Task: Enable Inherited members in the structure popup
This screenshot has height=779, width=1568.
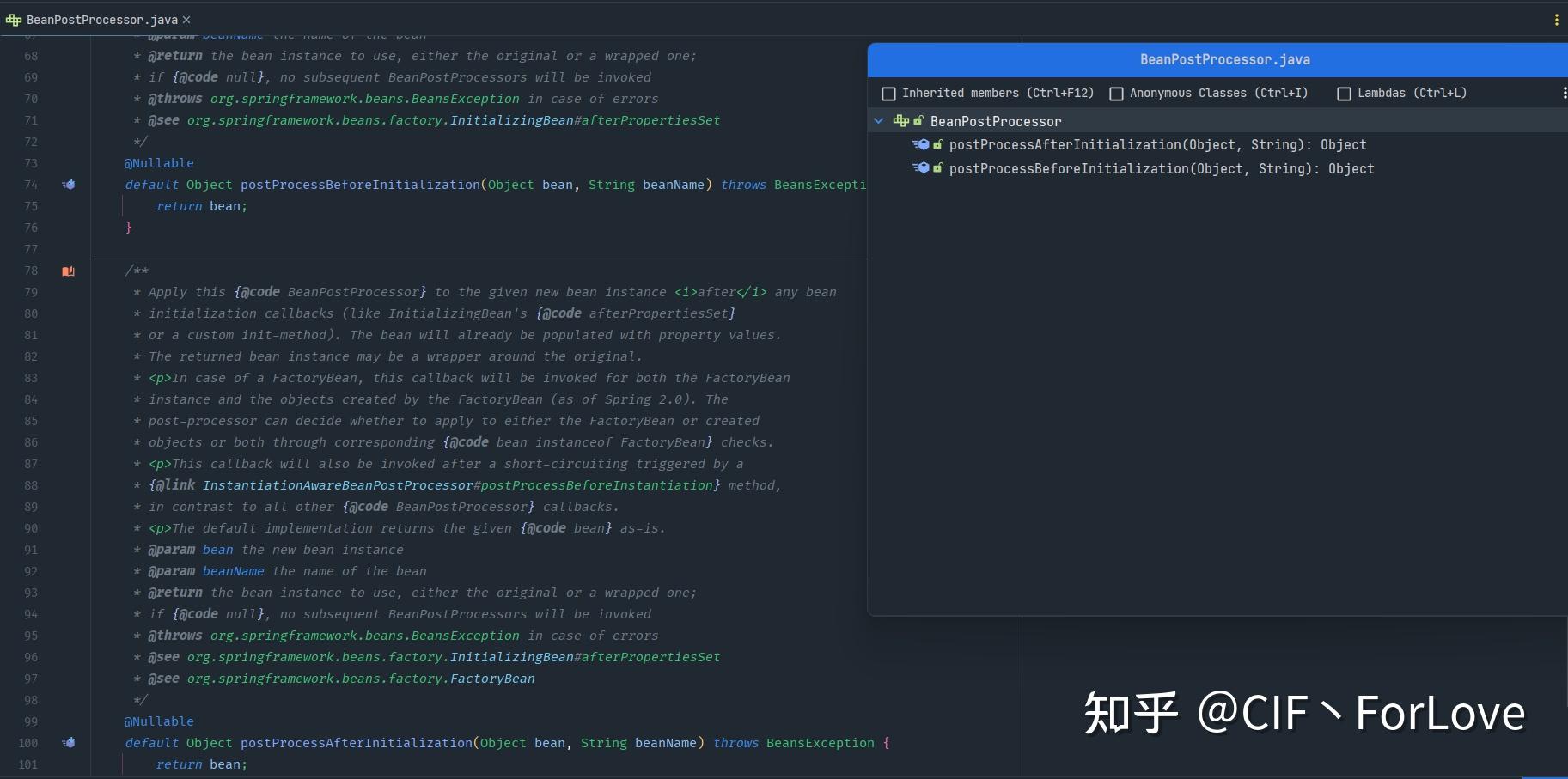Action: click(x=889, y=93)
